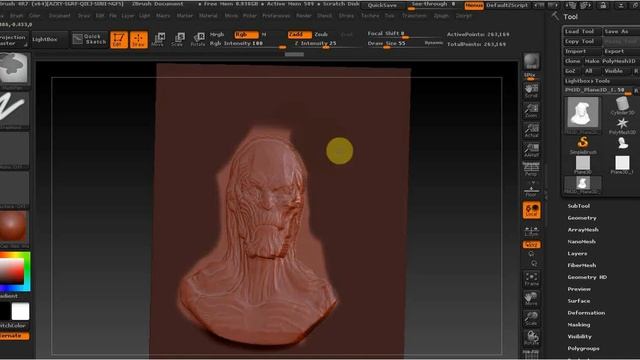Expand the SubTool section

point(578,206)
